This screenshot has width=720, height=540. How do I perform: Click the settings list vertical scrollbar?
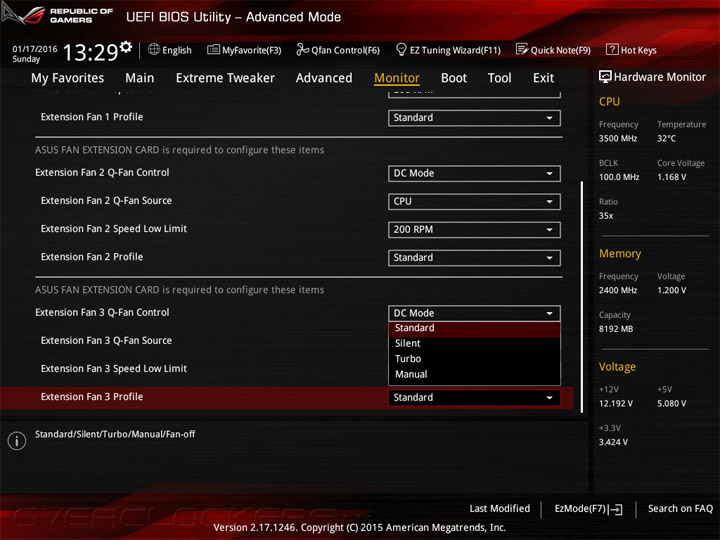[x=582, y=297]
